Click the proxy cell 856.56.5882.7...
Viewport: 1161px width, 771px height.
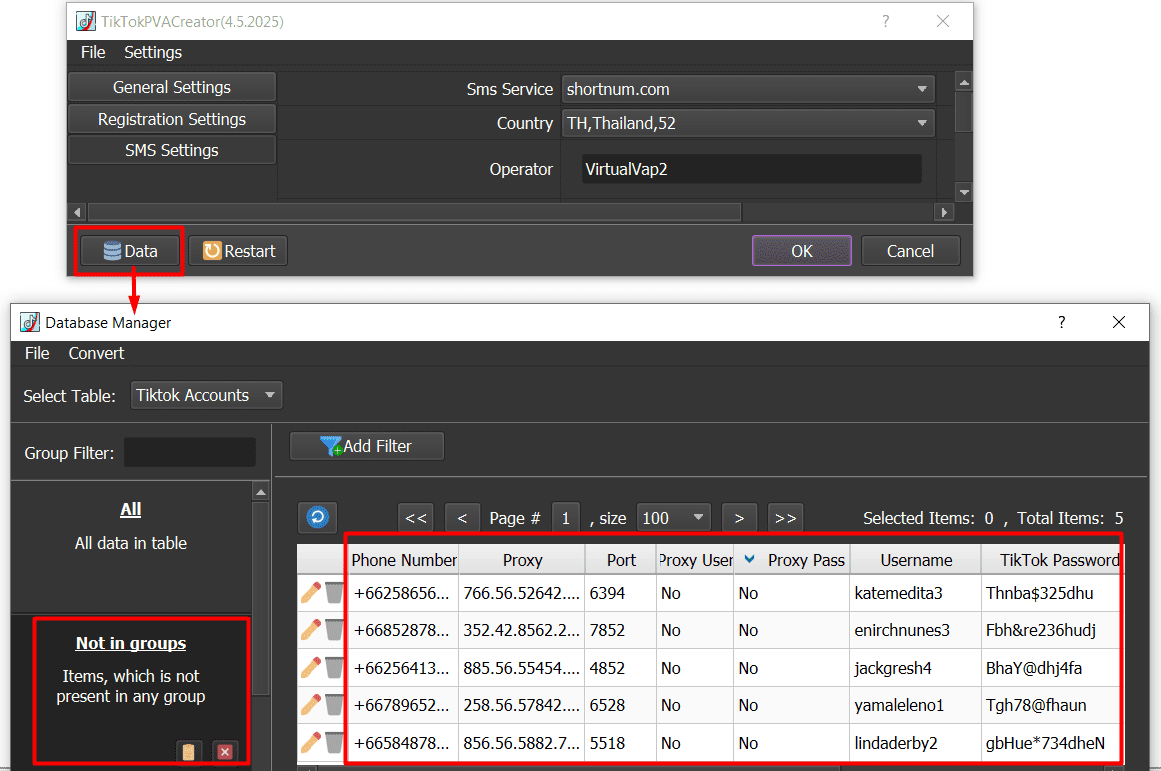(521, 743)
